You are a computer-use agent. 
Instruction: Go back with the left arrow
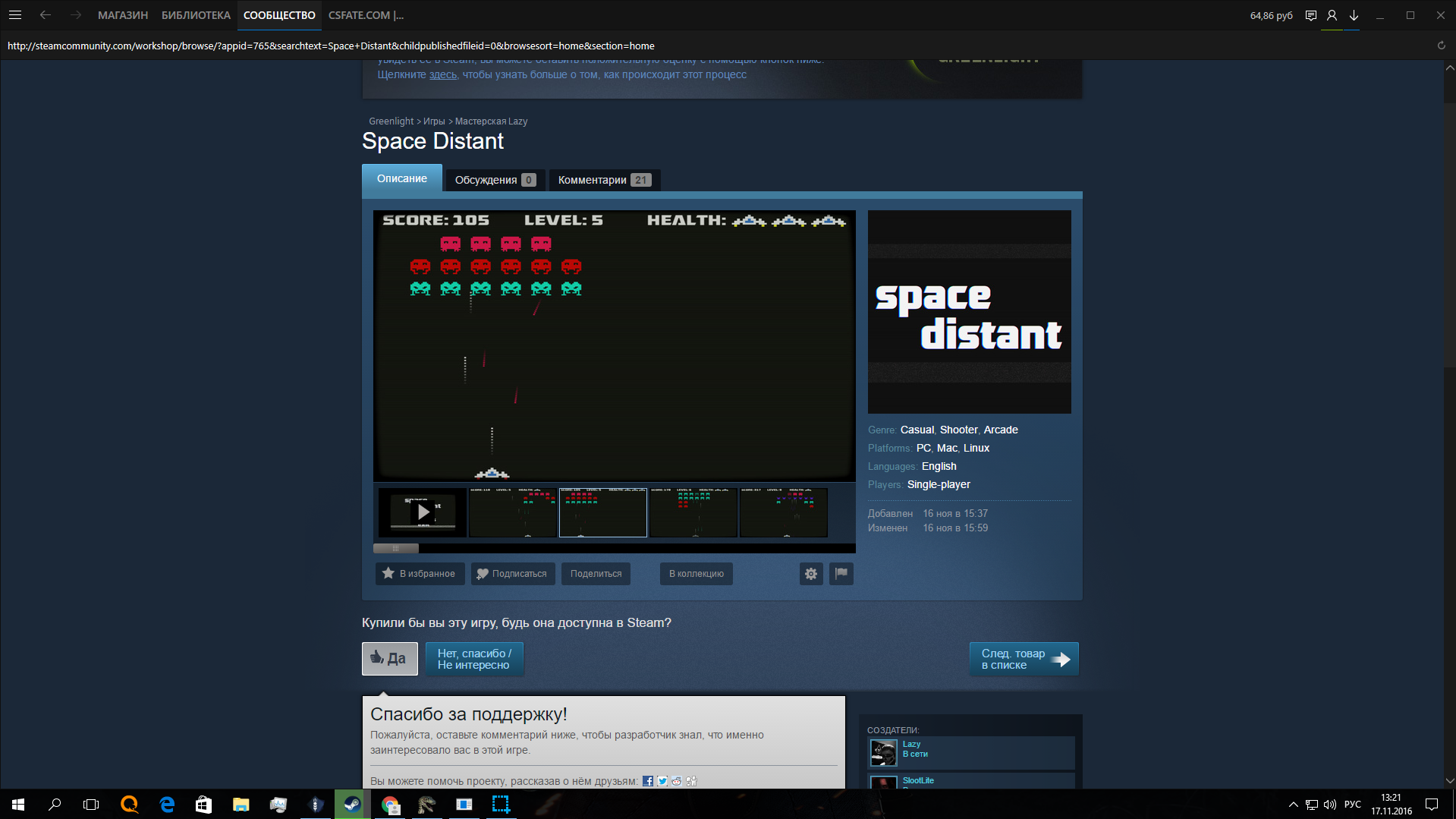click(46, 15)
